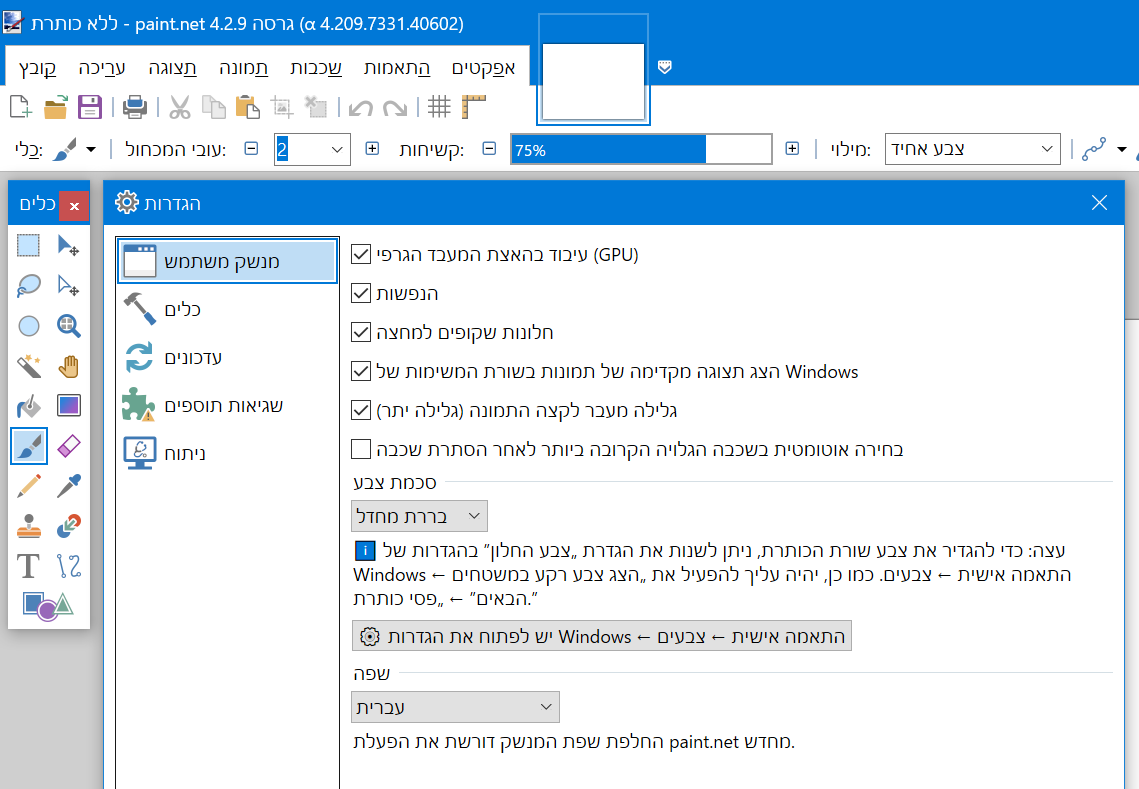Click the blank image thumbnail
This screenshot has width=1139, height=789.
(x=593, y=80)
